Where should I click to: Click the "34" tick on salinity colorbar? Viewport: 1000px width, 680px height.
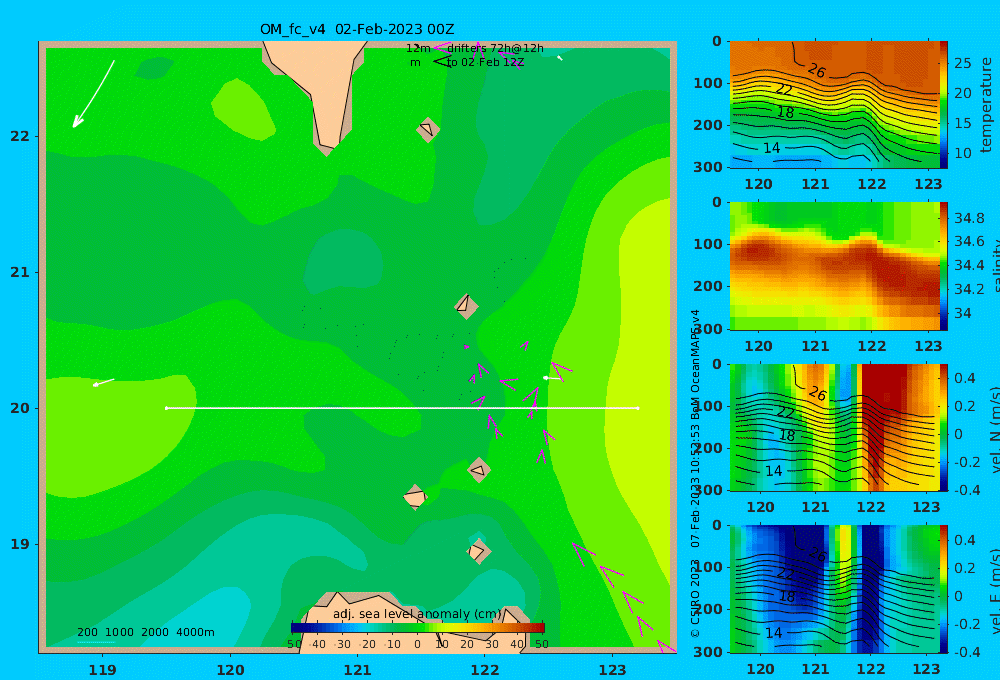962,313
